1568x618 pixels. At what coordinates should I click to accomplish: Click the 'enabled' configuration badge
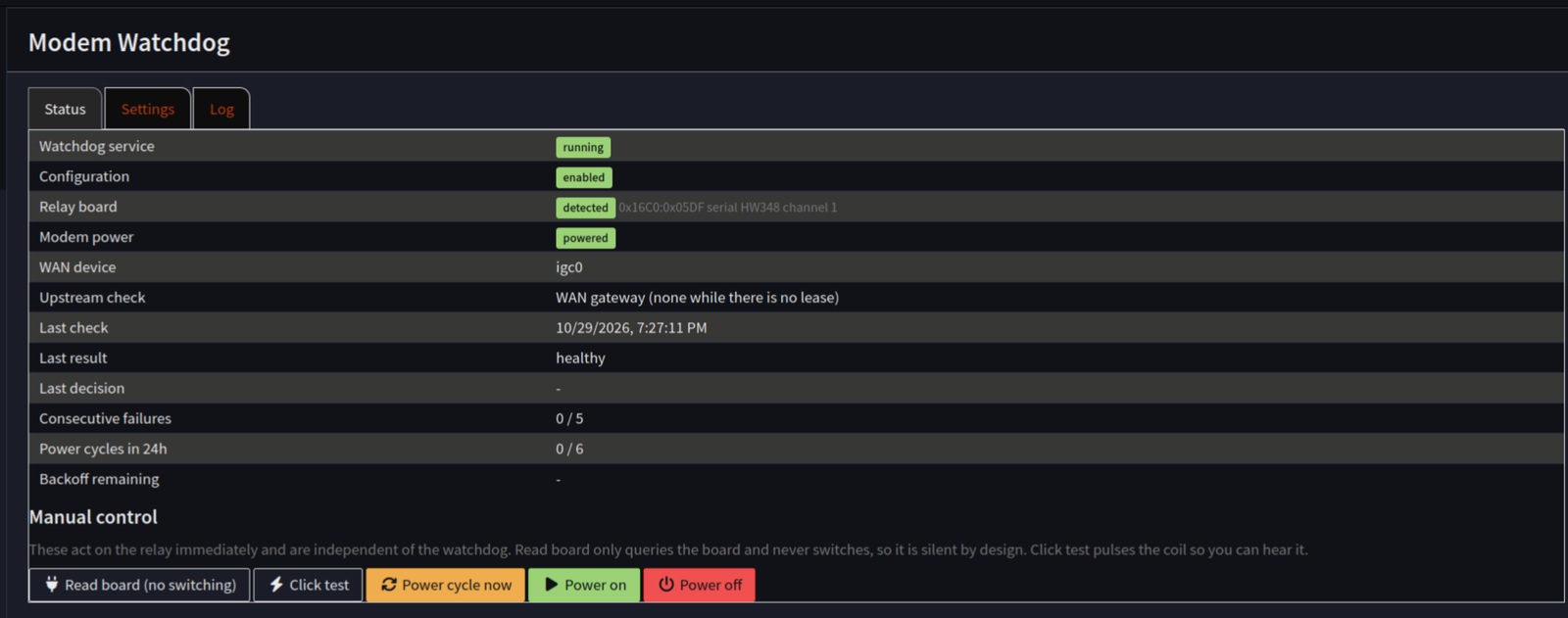[584, 177]
